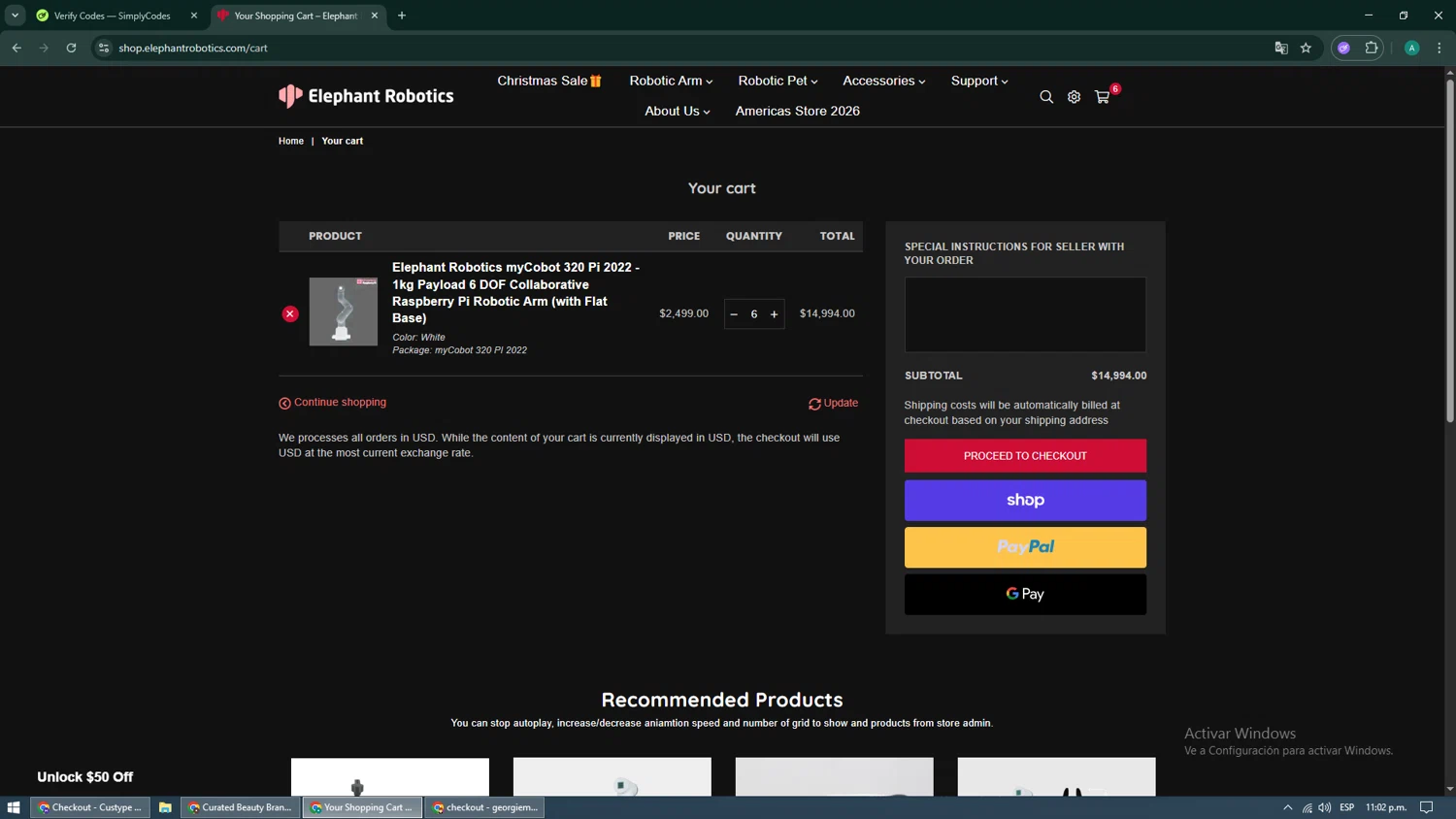Open the Christmas Sale page

[x=549, y=81]
